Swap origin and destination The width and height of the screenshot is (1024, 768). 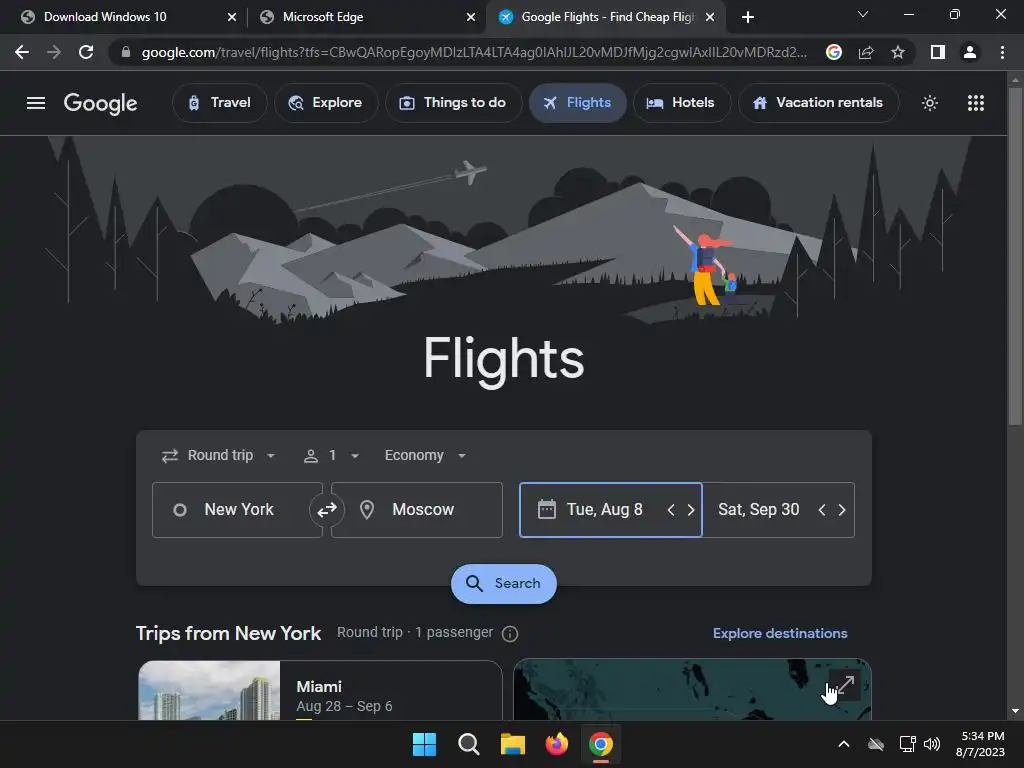(327, 509)
